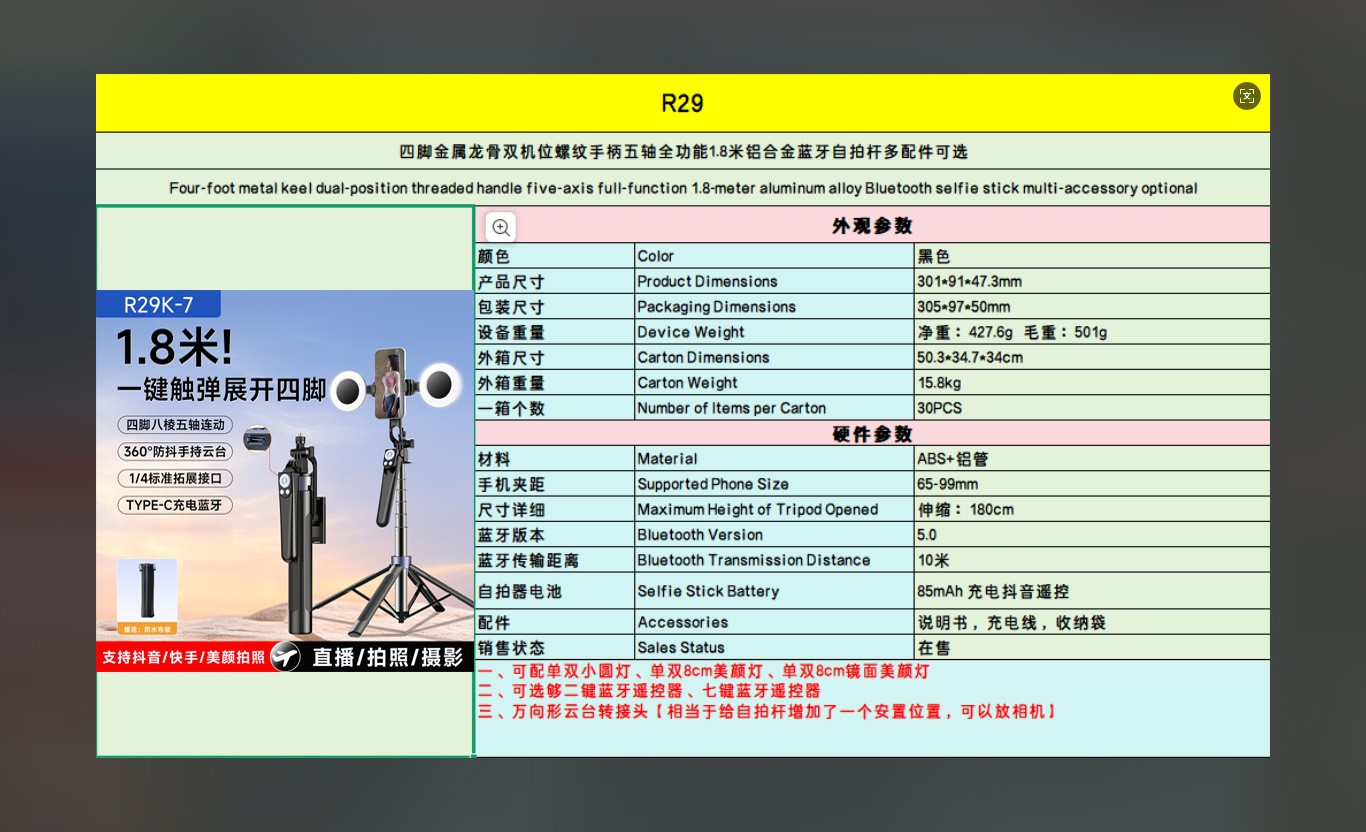Click the magnifier zoom-in icon above the table
Image resolution: width=1366 pixels, height=832 pixels.
coord(501,227)
